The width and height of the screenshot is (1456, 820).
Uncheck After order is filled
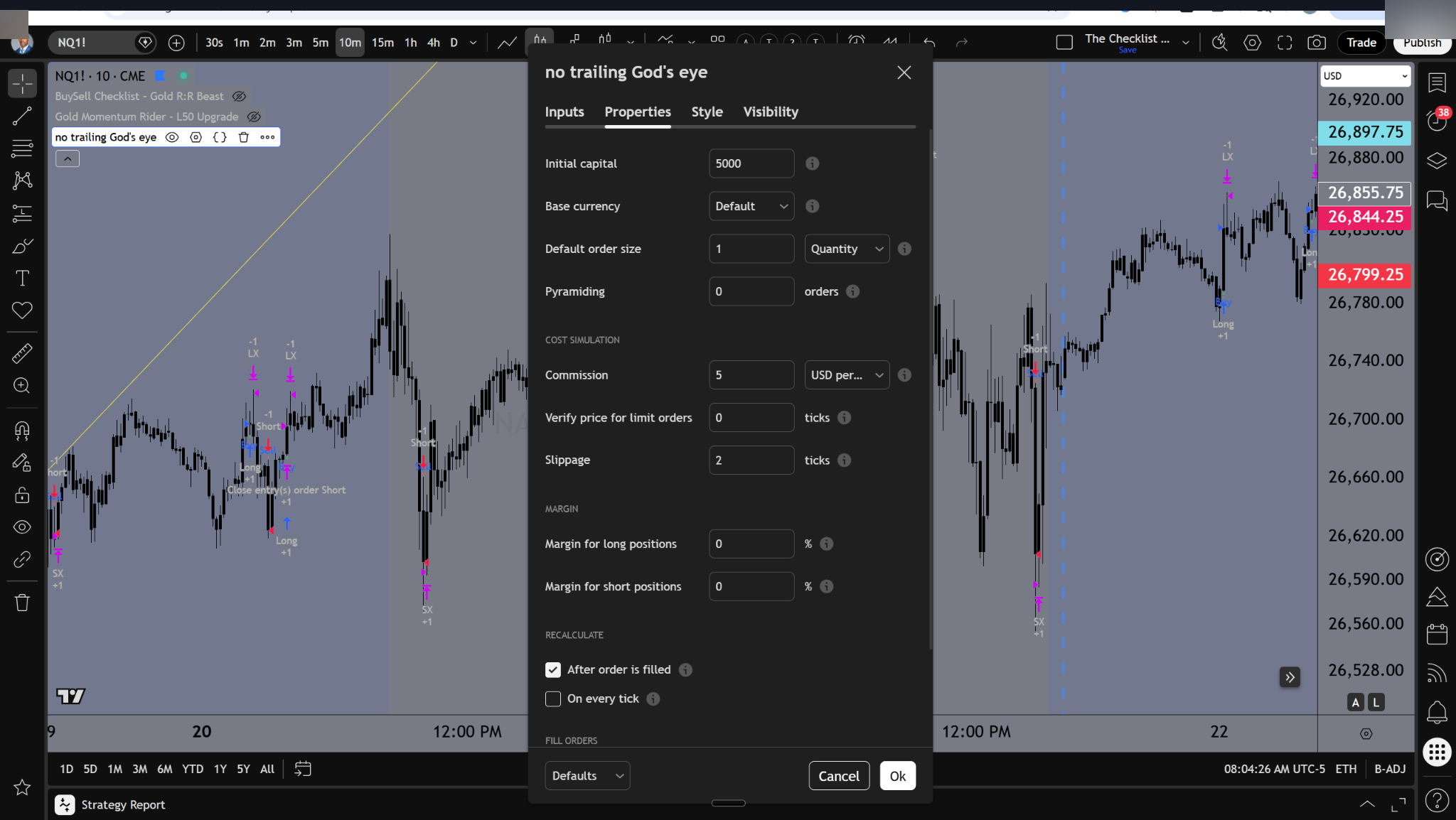552,669
